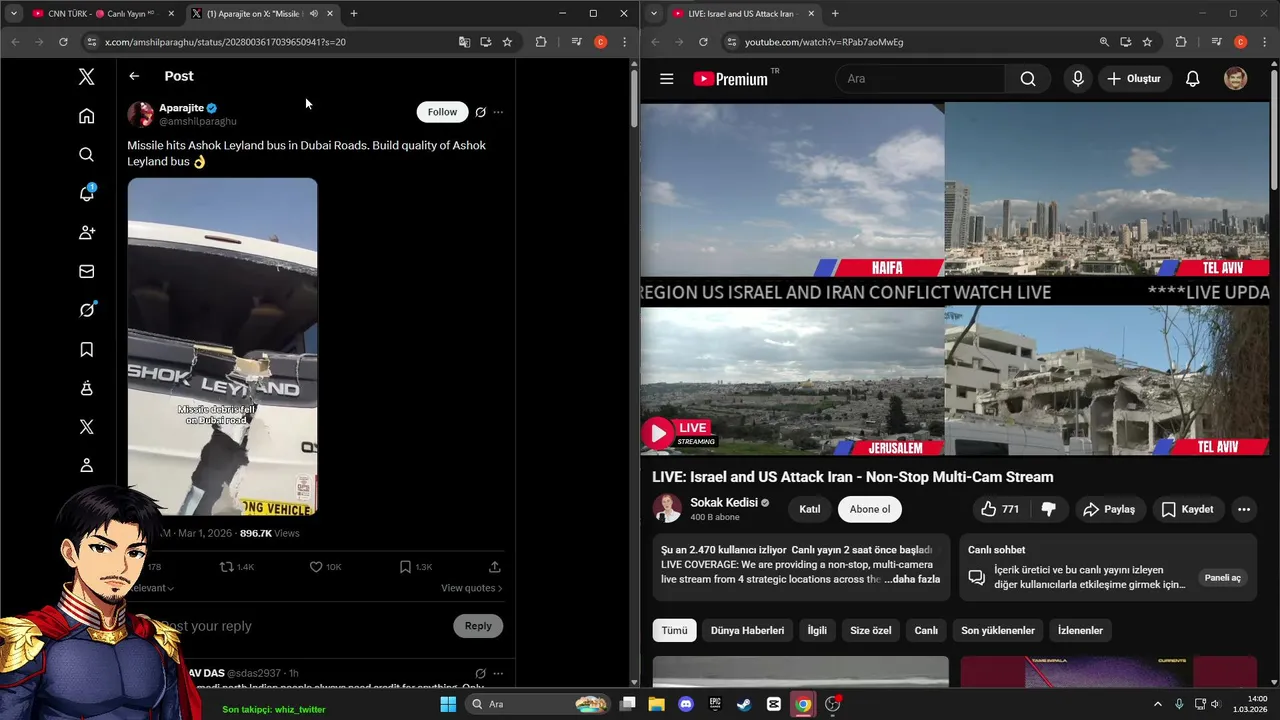
Task: Start YouTube voice search microphone
Action: coord(1077,79)
